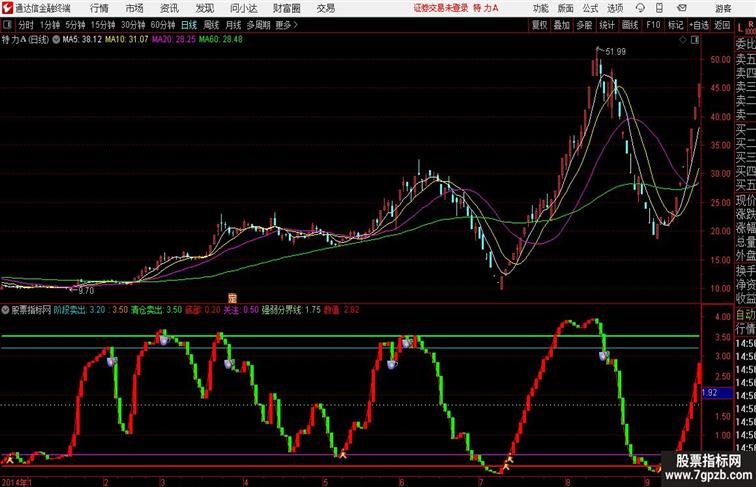Viewport: 756px width, 487px height.
Task: Expand the main chart indicator dropdown arrow
Action: point(56,40)
